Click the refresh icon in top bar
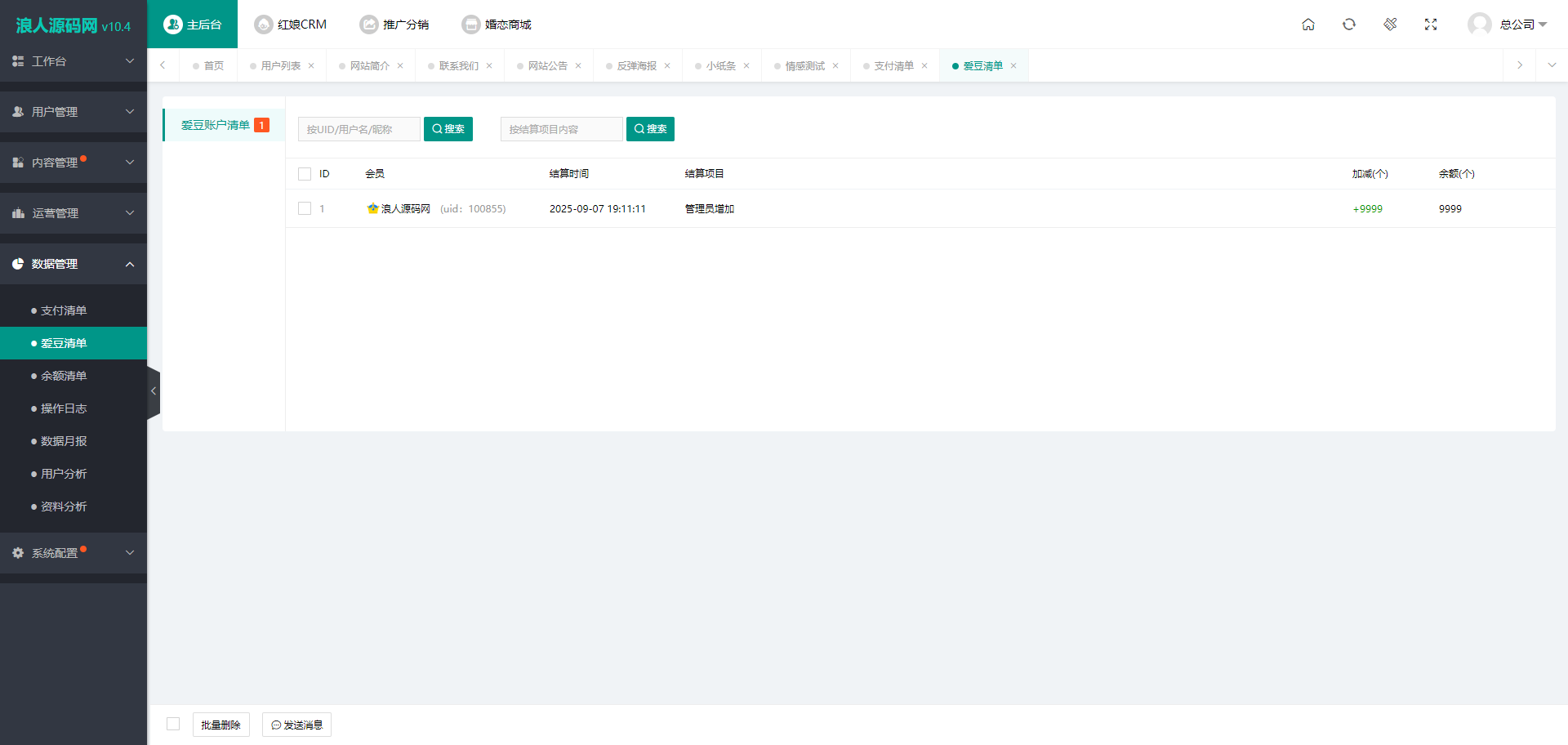This screenshot has height=745, width=1568. [x=1349, y=25]
